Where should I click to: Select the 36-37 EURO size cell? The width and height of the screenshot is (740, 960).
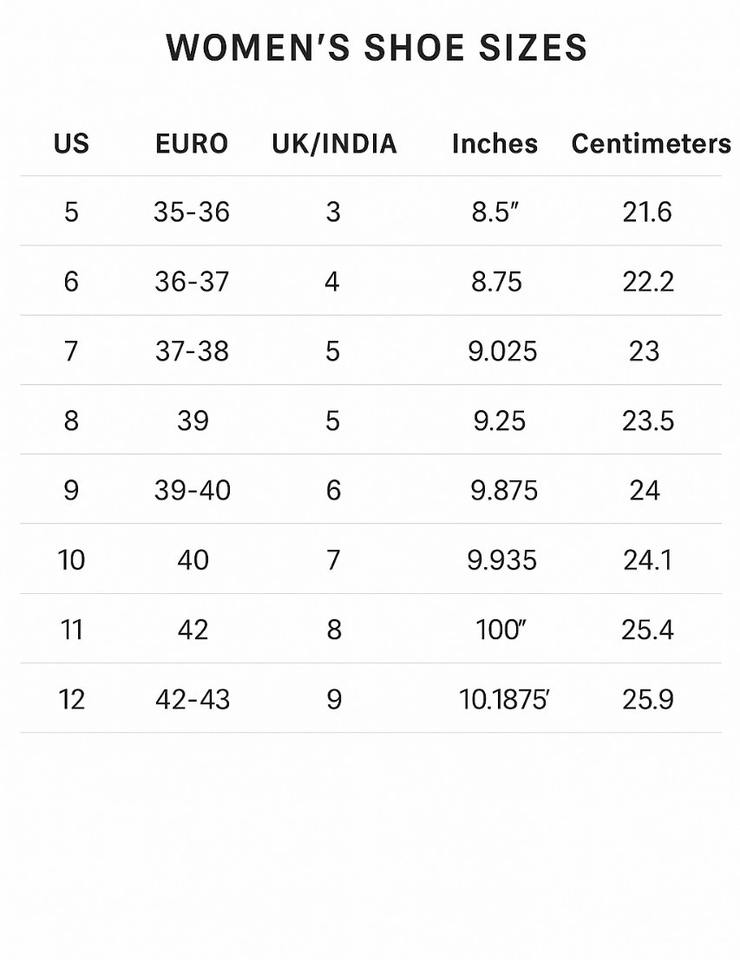[x=191, y=282]
